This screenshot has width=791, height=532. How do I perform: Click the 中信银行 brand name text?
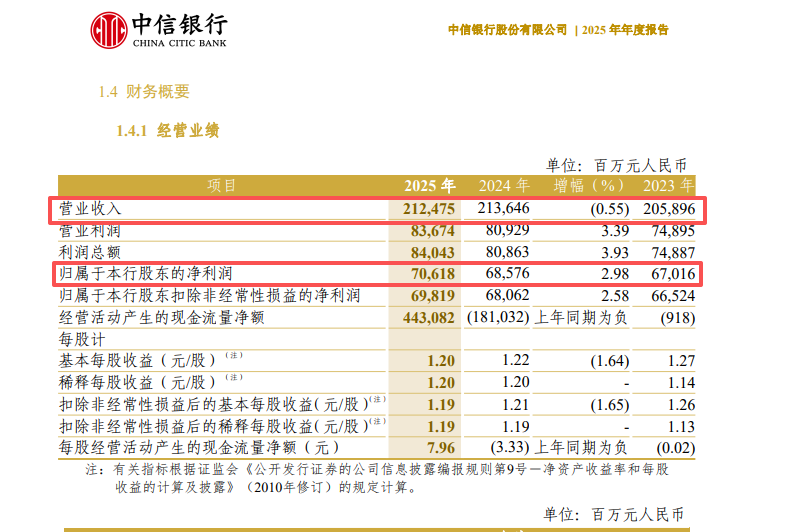point(179,23)
